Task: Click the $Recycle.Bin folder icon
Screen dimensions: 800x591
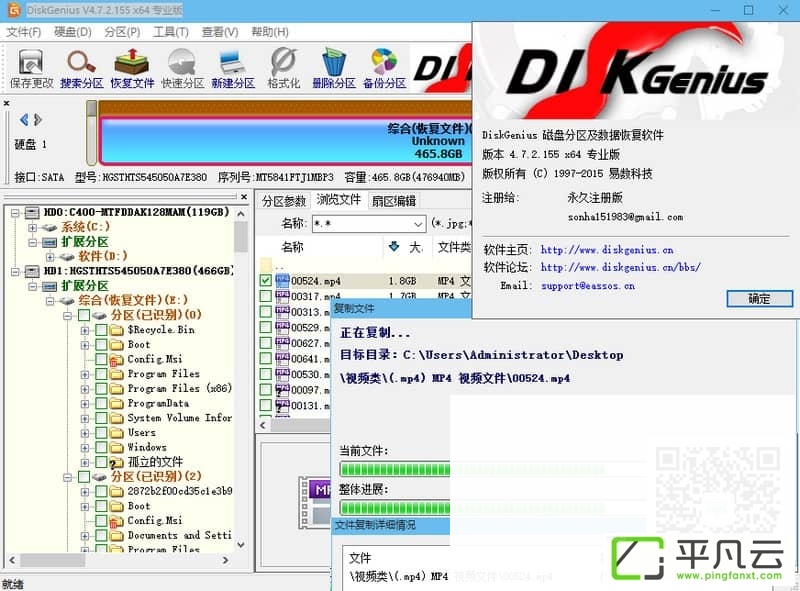Action: (x=117, y=330)
